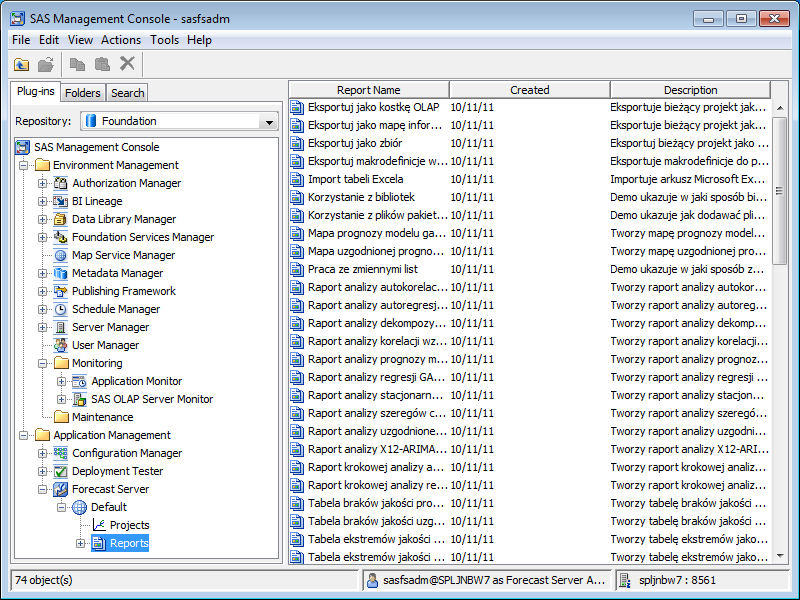
Task: Click the BI Lineage icon
Action: tap(61, 201)
